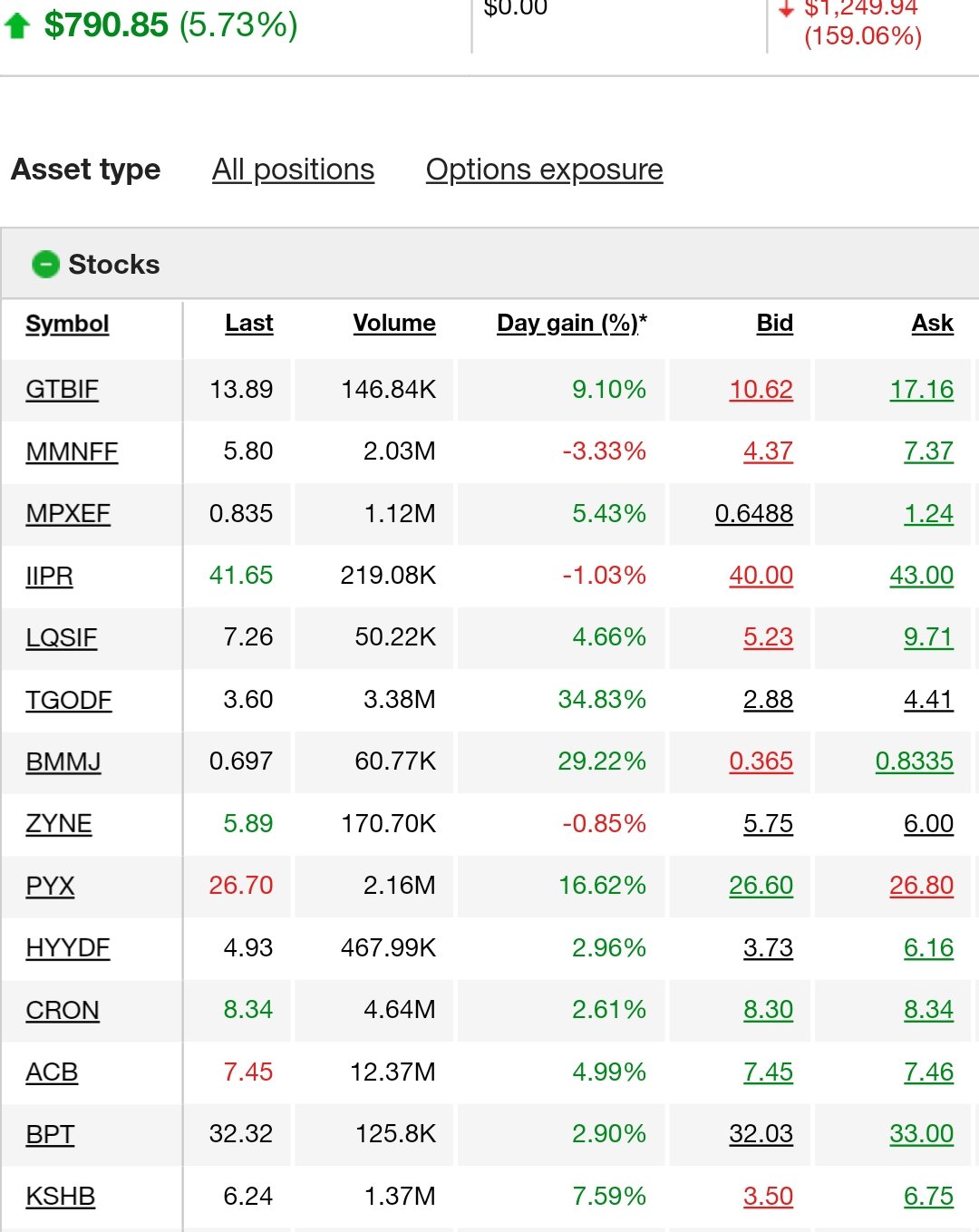Select CRON last price 8.34

(x=248, y=1009)
